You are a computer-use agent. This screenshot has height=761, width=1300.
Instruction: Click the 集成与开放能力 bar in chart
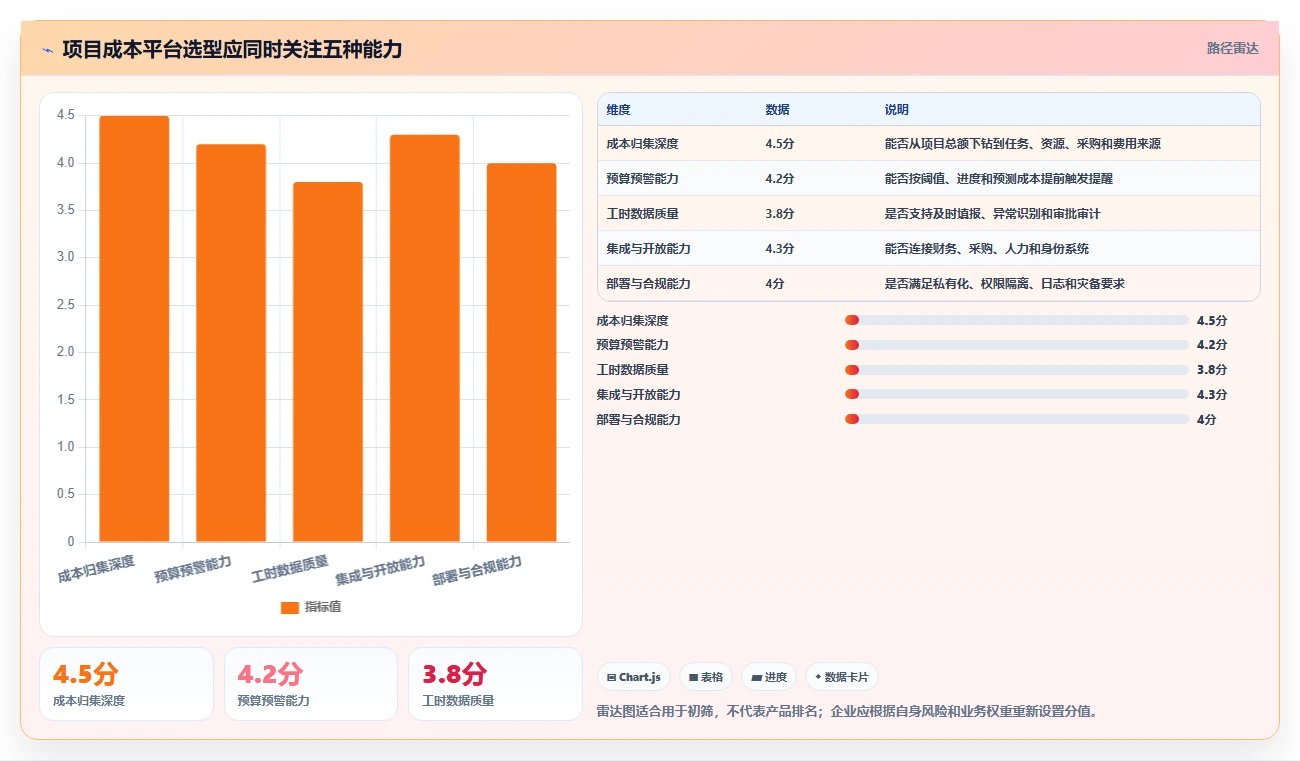tap(425, 338)
